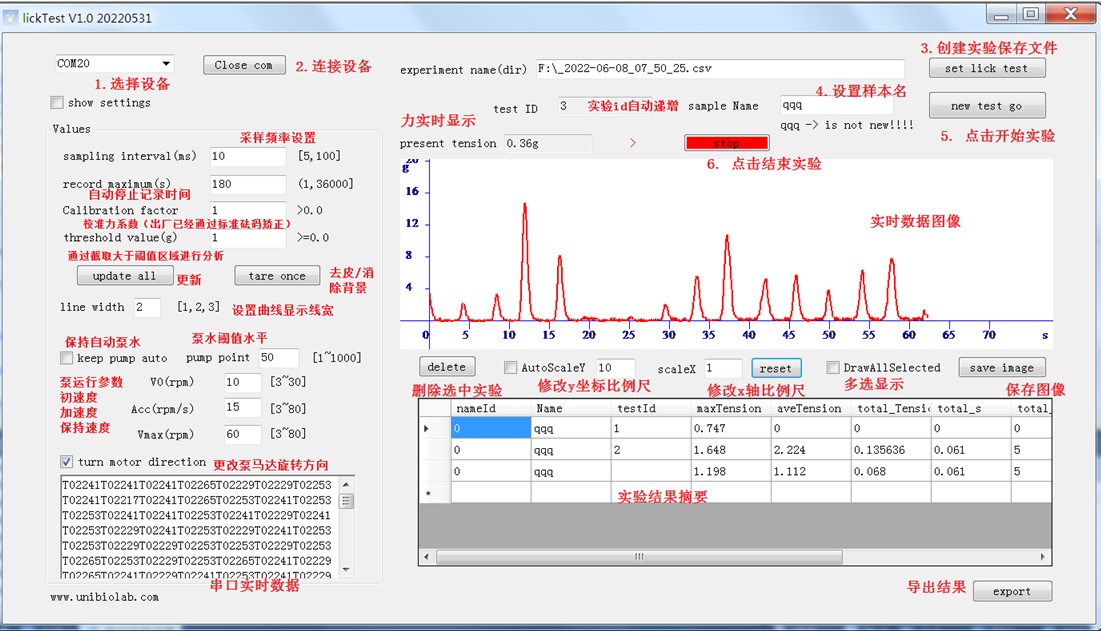Select the V0(rpm) input field

(x=242, y=382)
